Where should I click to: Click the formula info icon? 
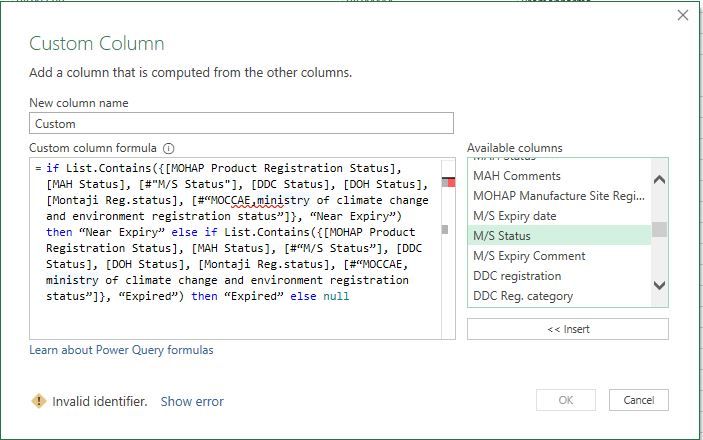pos(169,148)
